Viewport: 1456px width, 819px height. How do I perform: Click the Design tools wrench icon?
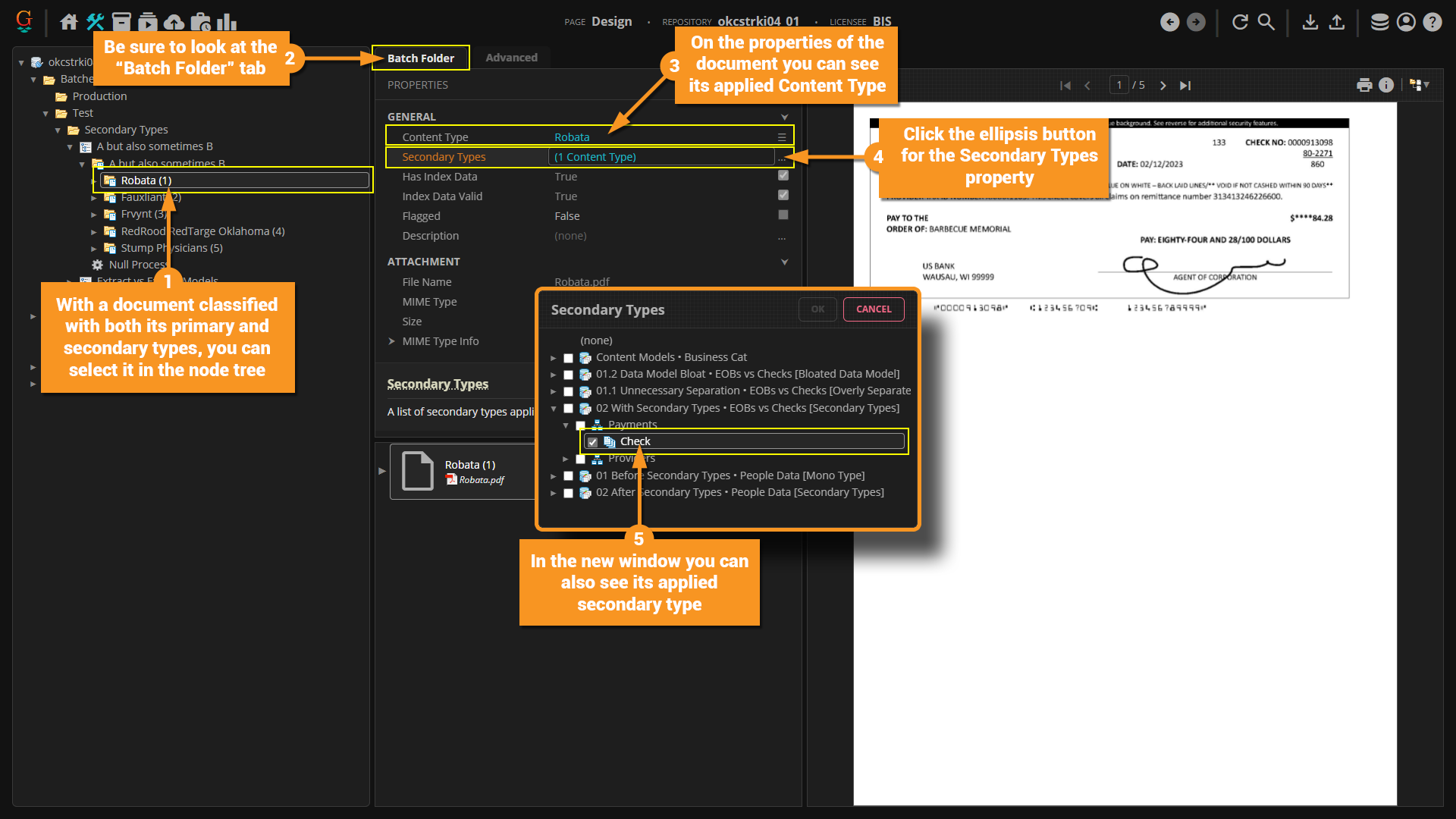pos(96,22)
